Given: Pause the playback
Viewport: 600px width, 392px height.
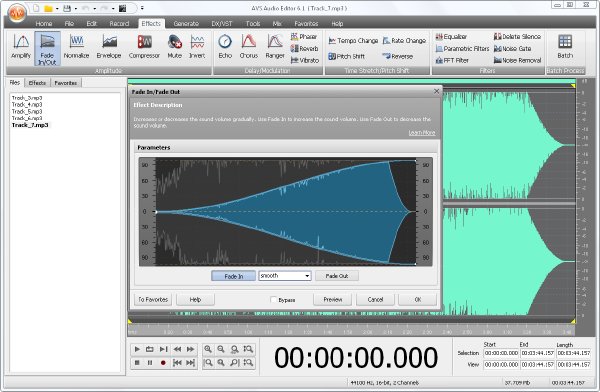Looking at the screenshot, I should [150, 362].
